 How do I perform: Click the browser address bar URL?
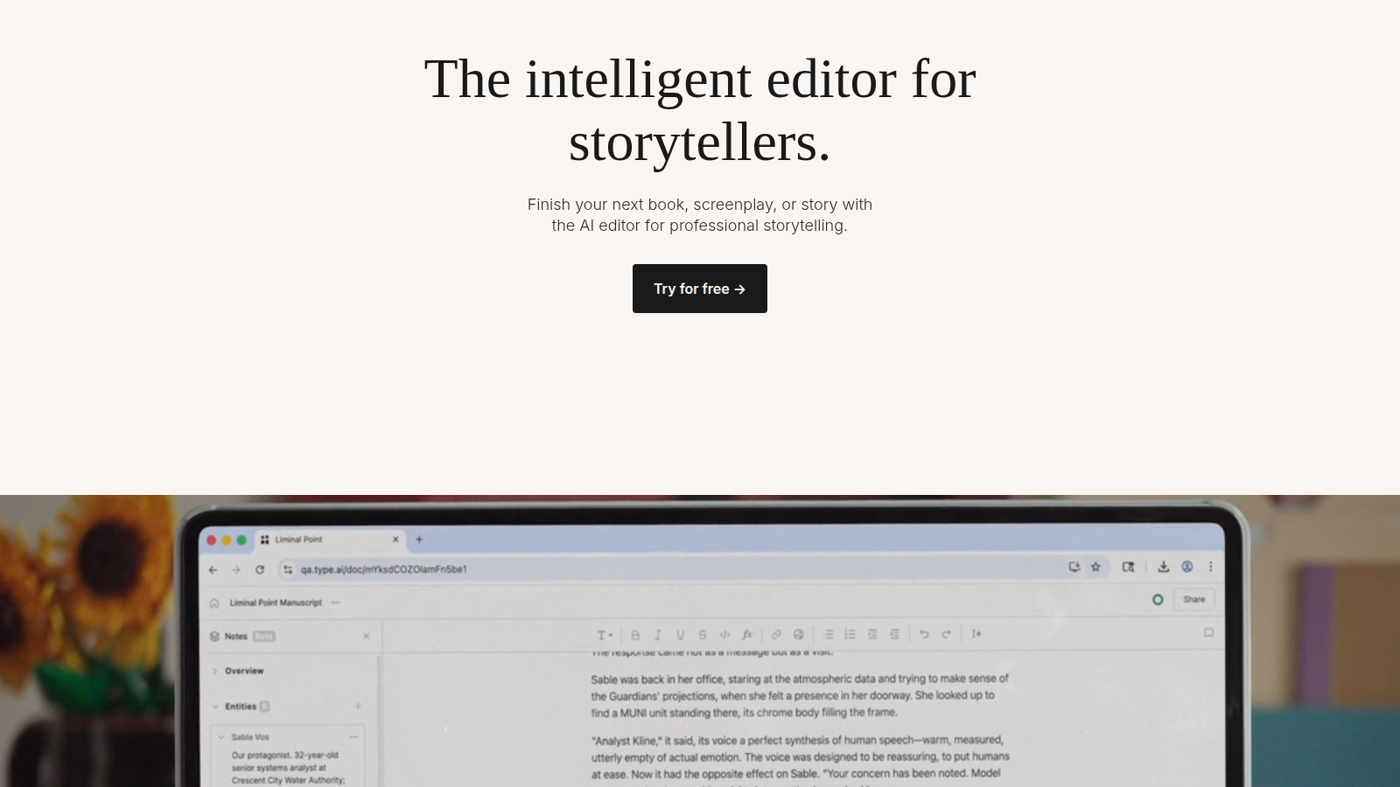point(384,569)
